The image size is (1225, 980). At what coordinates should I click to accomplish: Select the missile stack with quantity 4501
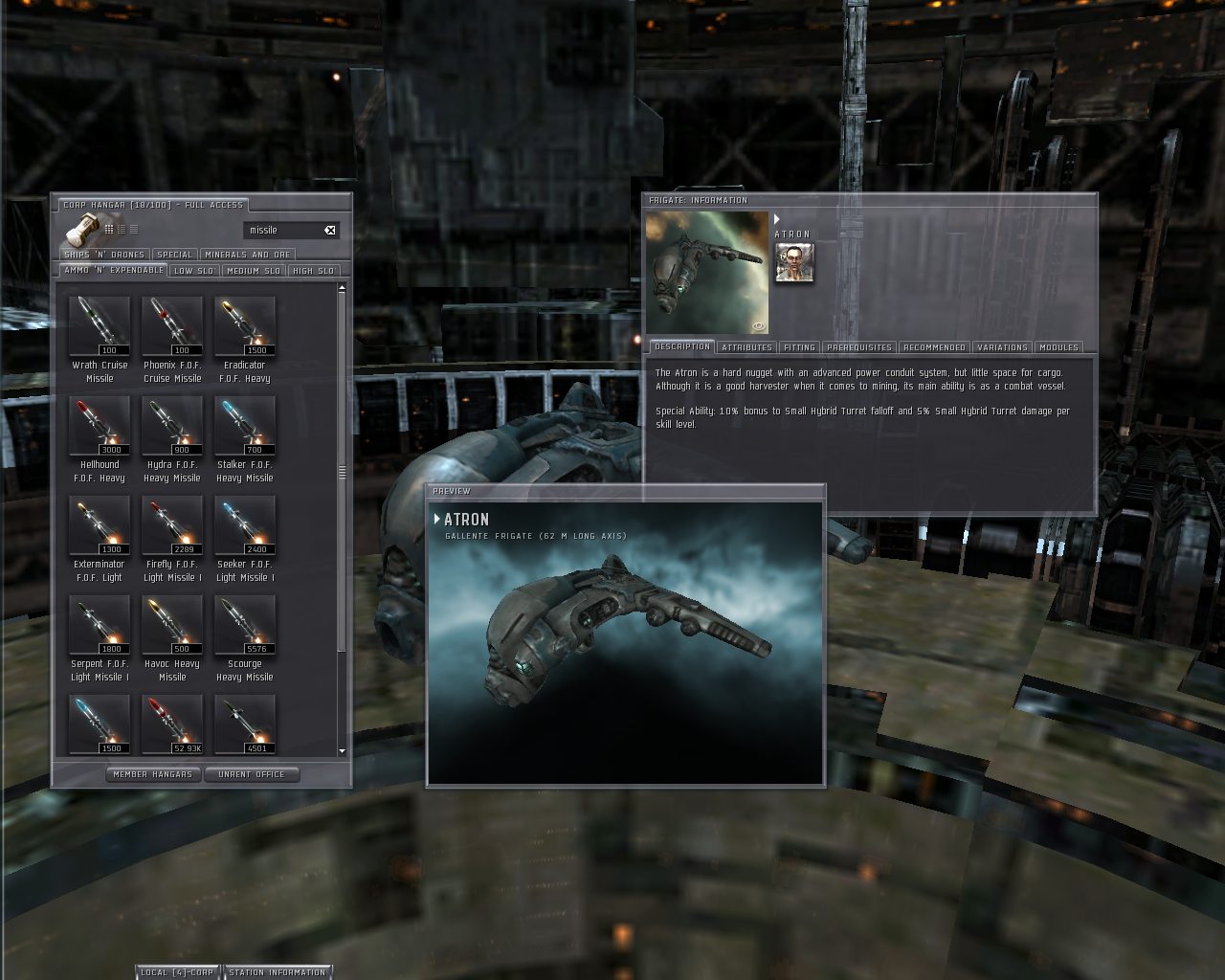(x=245, y=724)
